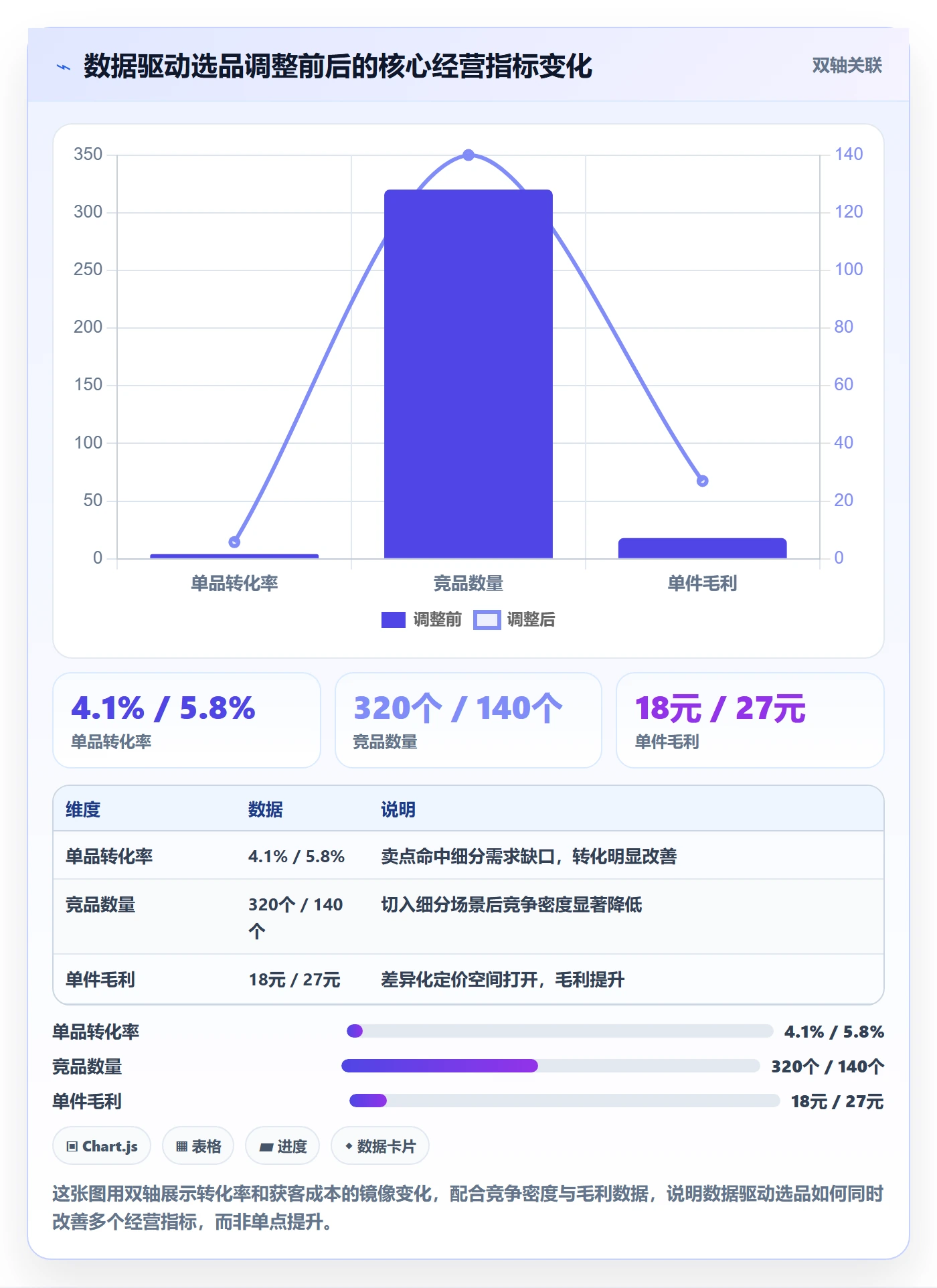Toggle the 调整后 legend color swatch
The width and height of the screenshot is (937, 1288).
487,620
